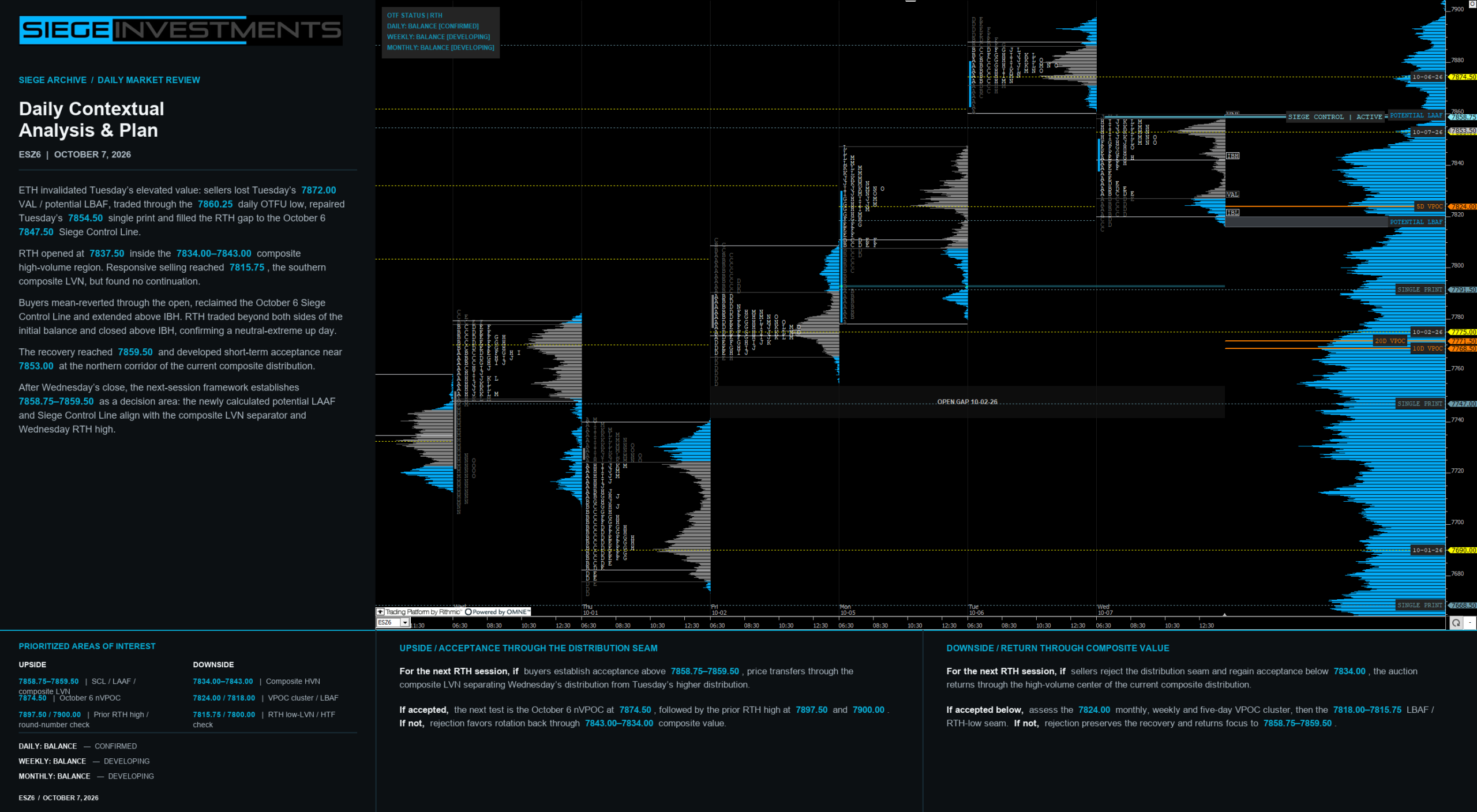This screenshot has height=812, width=1477.
Task: Open the ESZ6 symbol dropdown arrow
Action: pos(405,623)
